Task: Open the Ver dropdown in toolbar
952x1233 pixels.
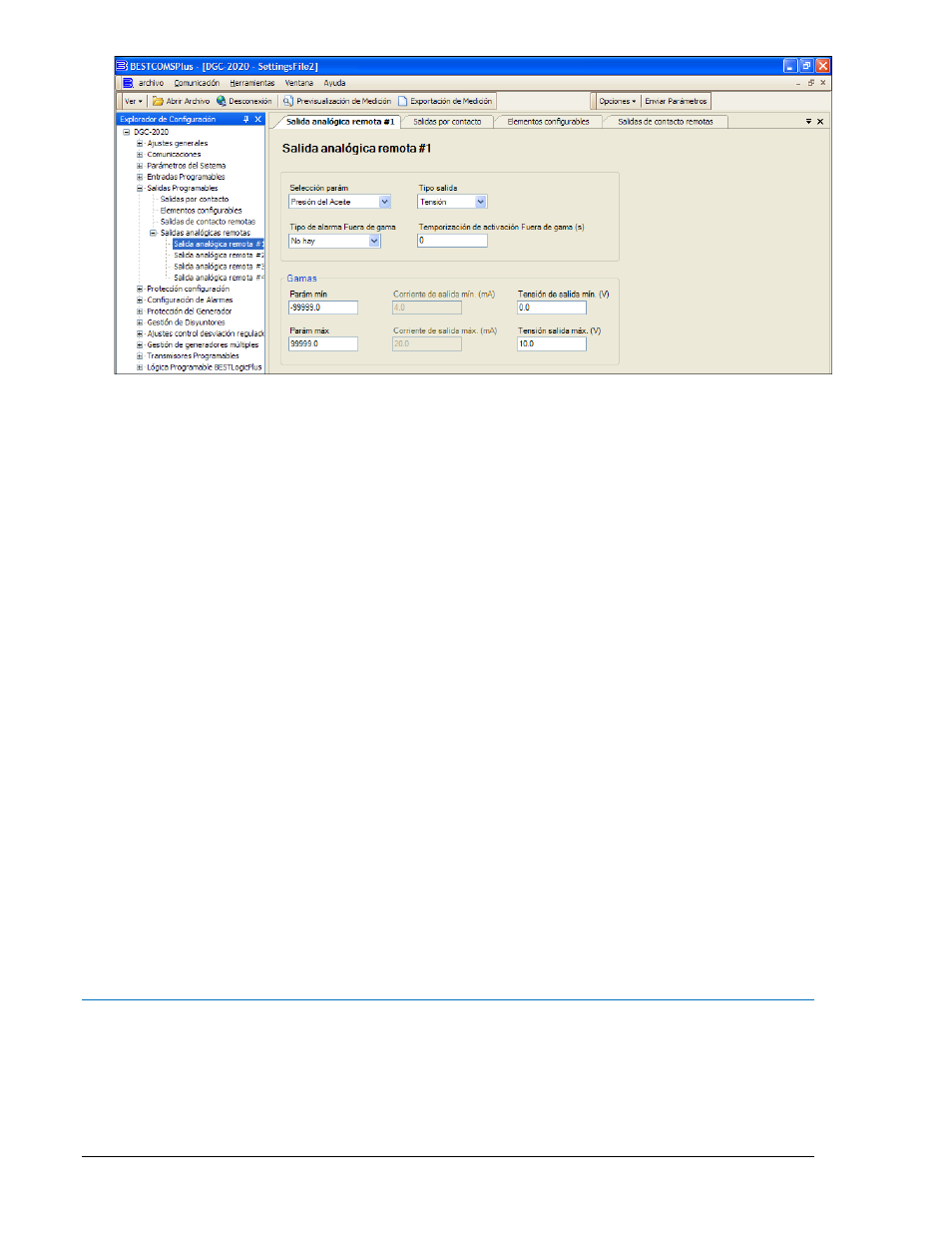Action: pyautogui.click(x=134, y=101)
